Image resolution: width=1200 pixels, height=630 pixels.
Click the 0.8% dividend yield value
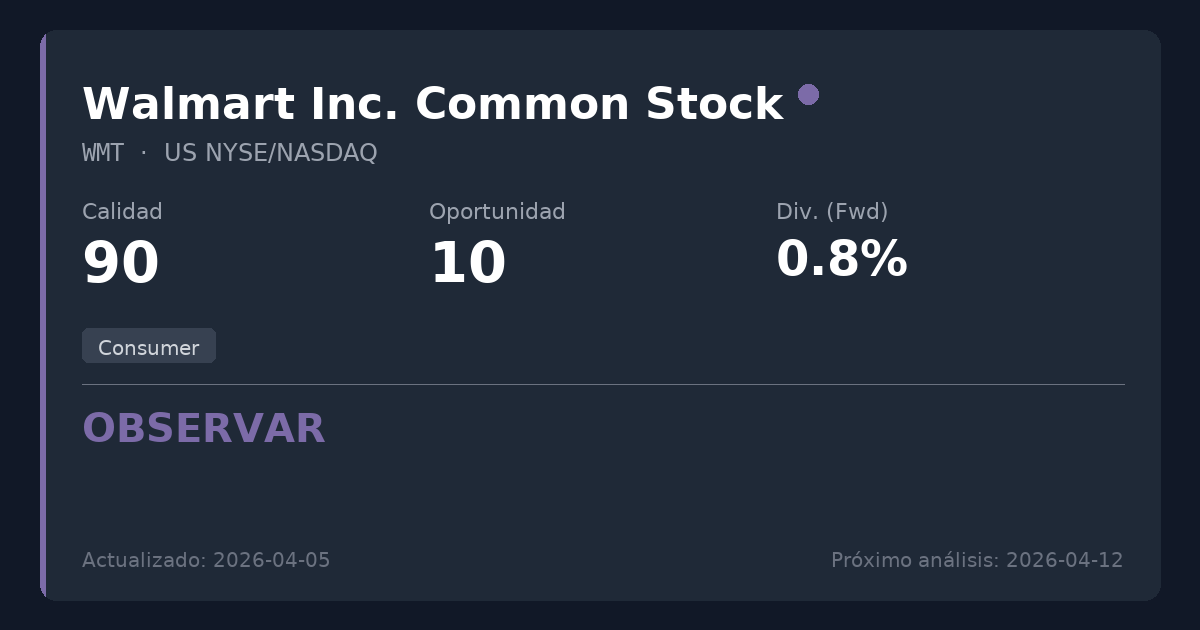841,260
